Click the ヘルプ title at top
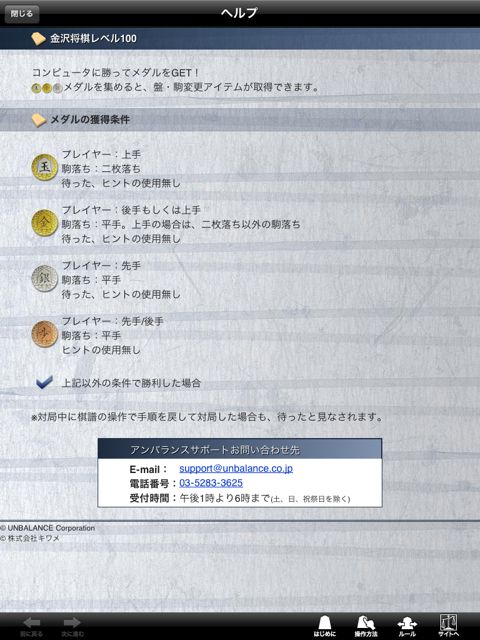 (239, 13)
